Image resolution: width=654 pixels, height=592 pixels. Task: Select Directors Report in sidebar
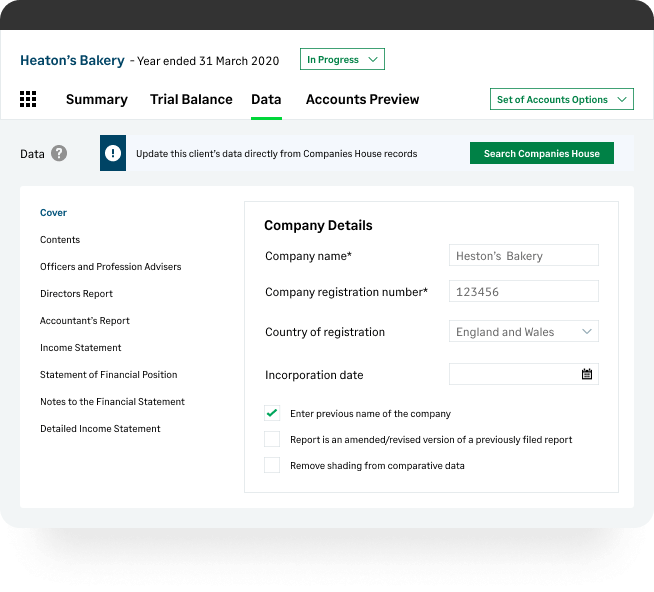[x=76, y=294]
